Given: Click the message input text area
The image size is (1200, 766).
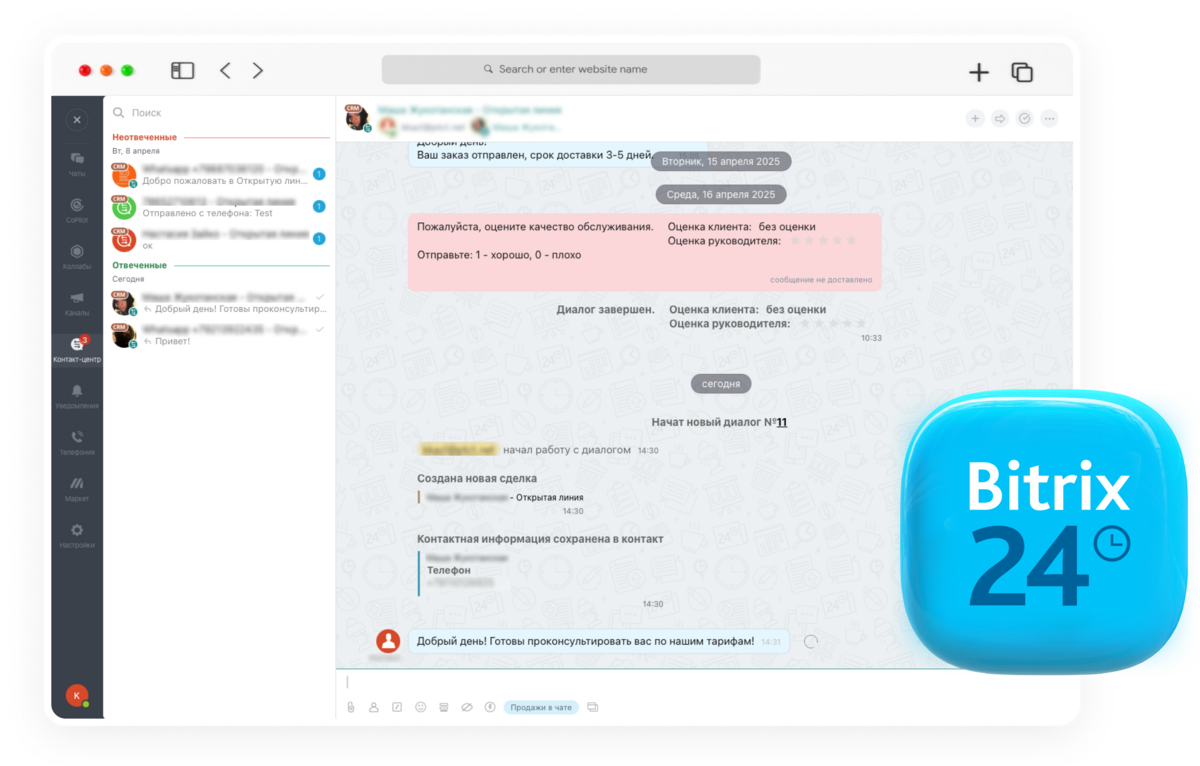Looking at the screenshot, I should pos(704,682).
